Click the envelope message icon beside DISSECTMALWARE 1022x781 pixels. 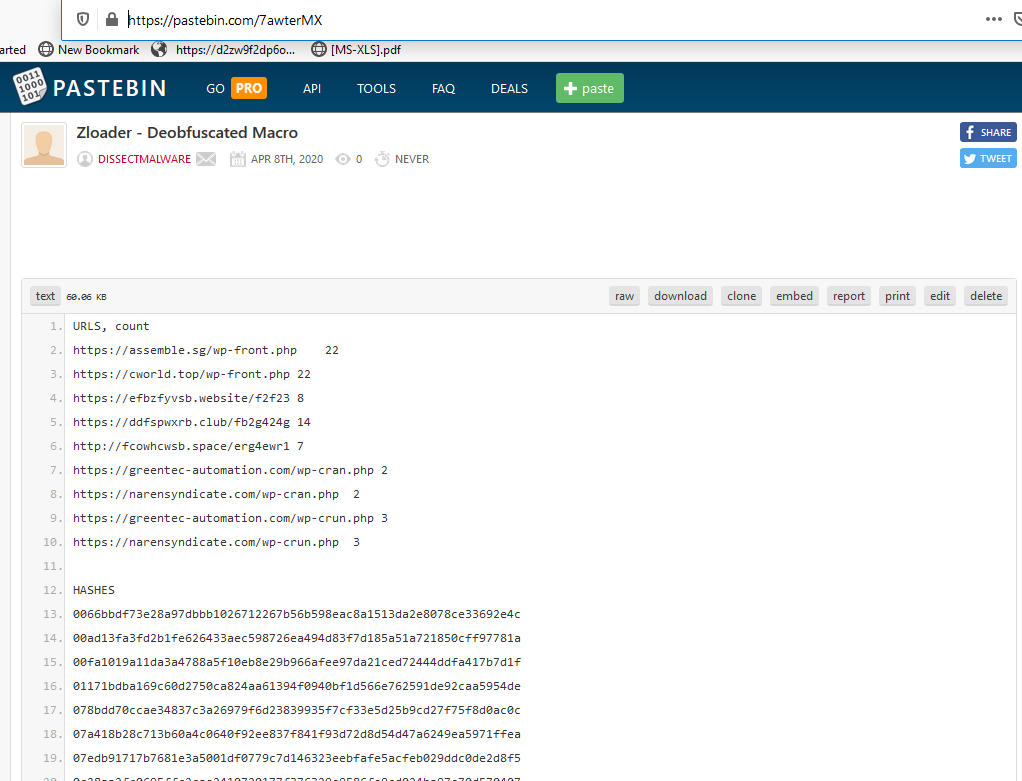[x=206, y=159]
